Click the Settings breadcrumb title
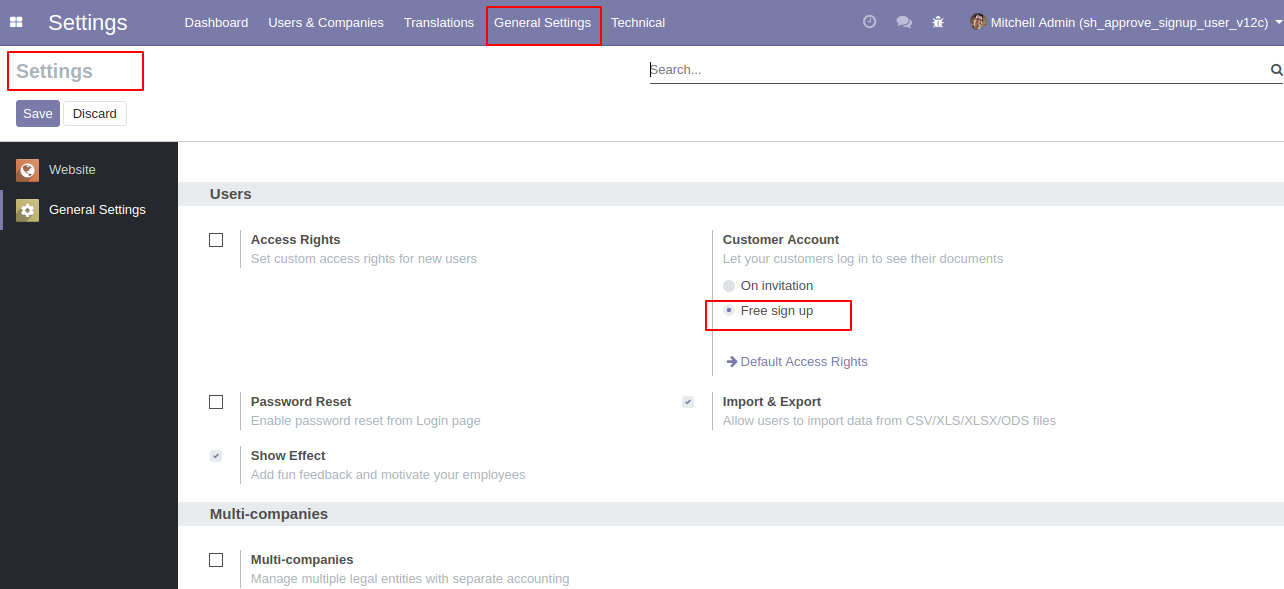The width and height of the screenshot is (1284, 589). [54, 71]
